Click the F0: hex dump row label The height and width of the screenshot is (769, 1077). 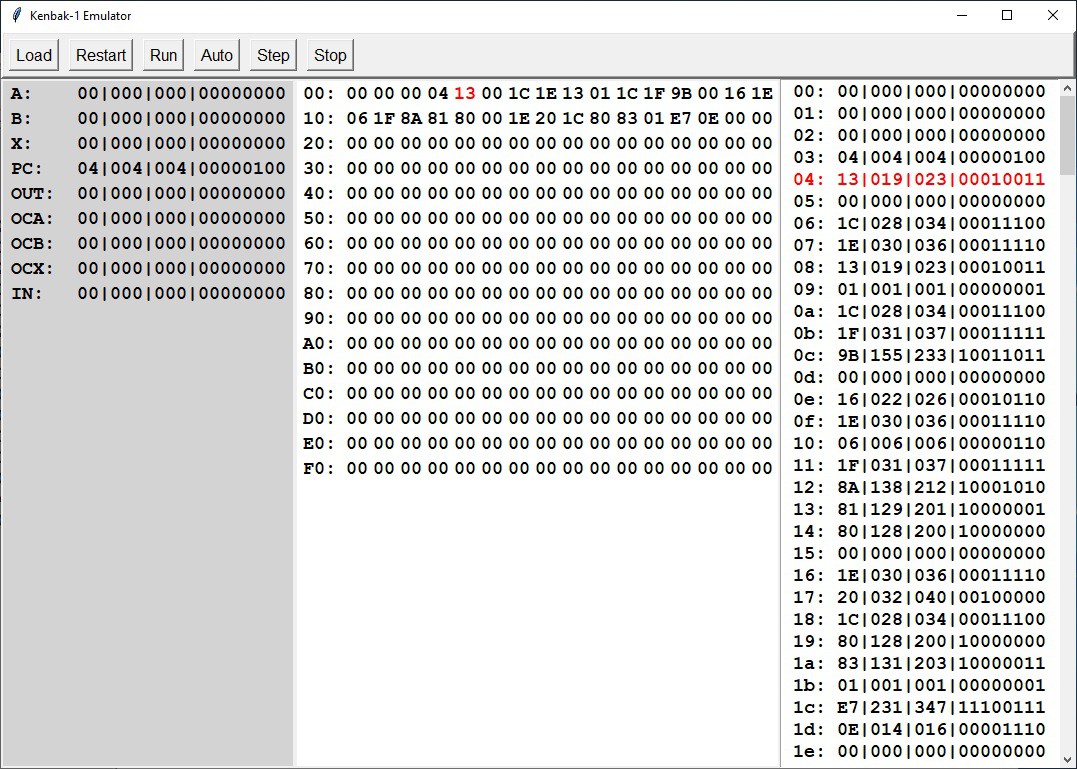[318, 468]
